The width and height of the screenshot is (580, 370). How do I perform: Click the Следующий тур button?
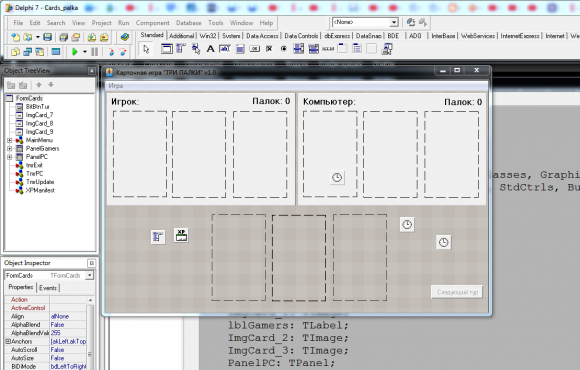tap(457, 292)
